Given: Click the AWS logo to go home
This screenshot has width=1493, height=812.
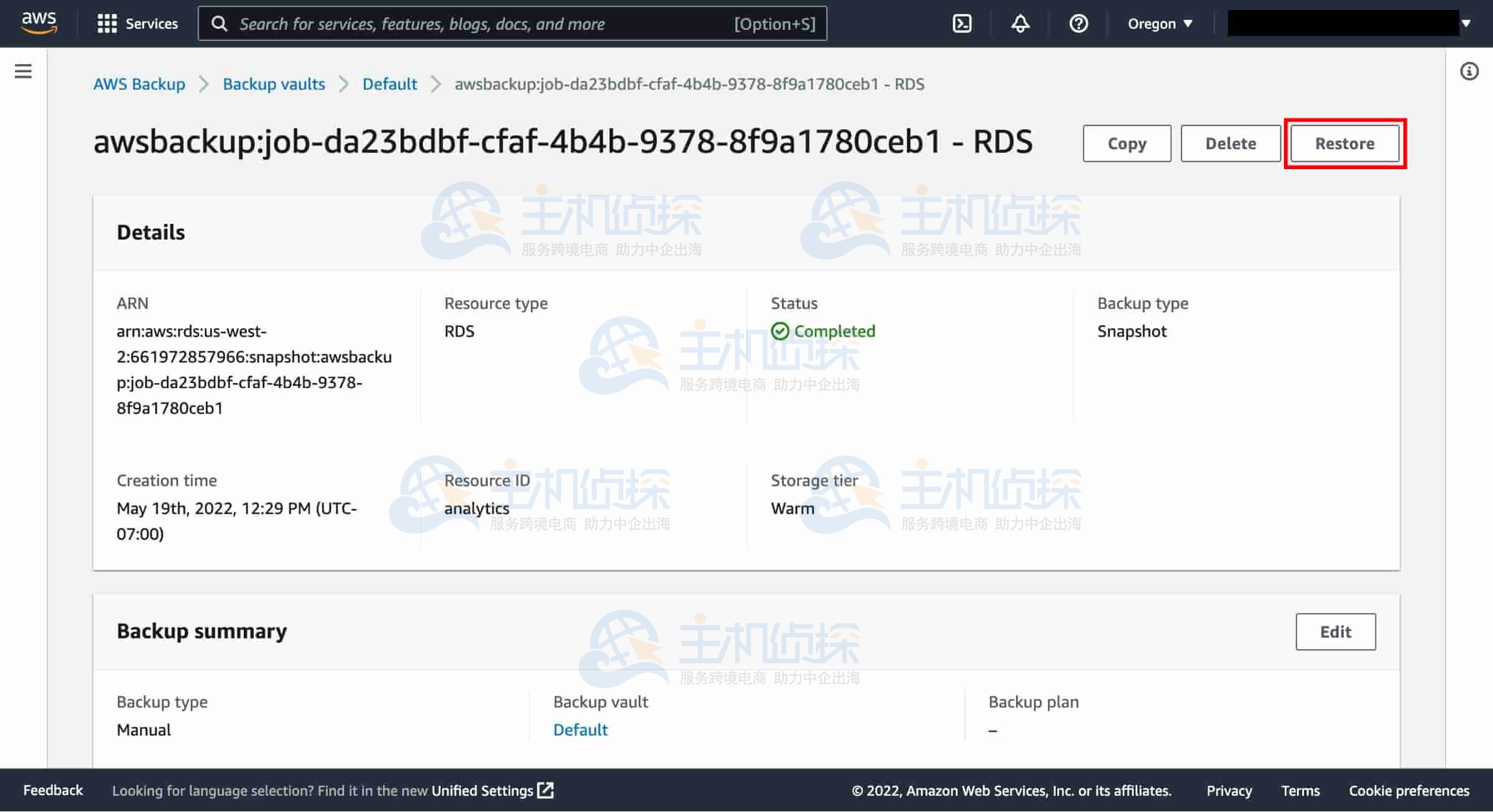Looking at the screenshot, I should pyautogui.click(x=38, y=22).
